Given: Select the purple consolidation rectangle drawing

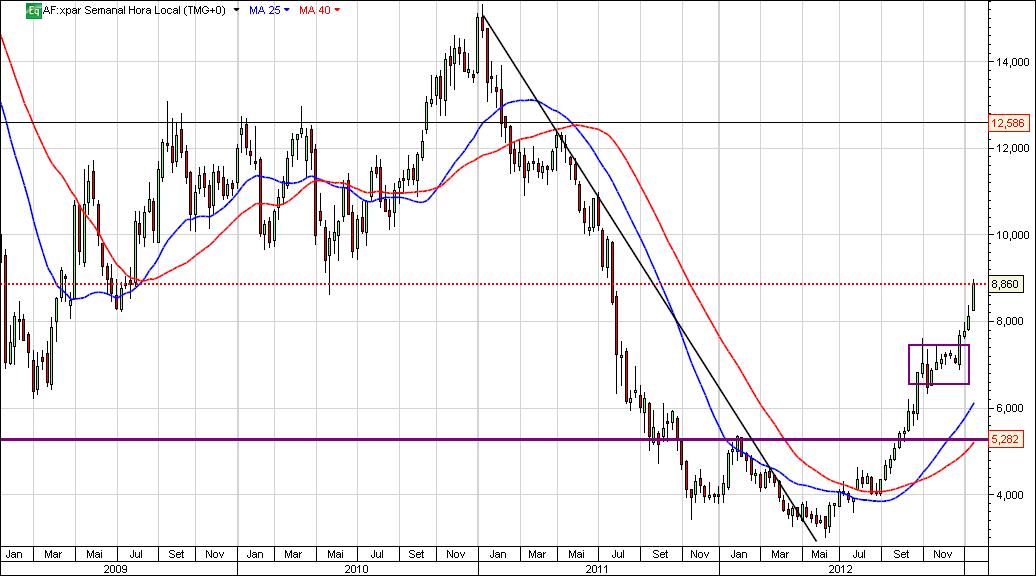Looking at the screenshot, I should [939, 365].
